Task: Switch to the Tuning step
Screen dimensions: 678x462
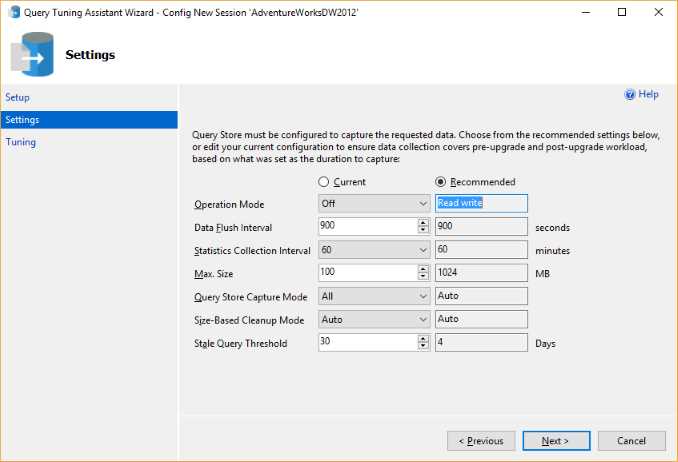Action: 20,142
